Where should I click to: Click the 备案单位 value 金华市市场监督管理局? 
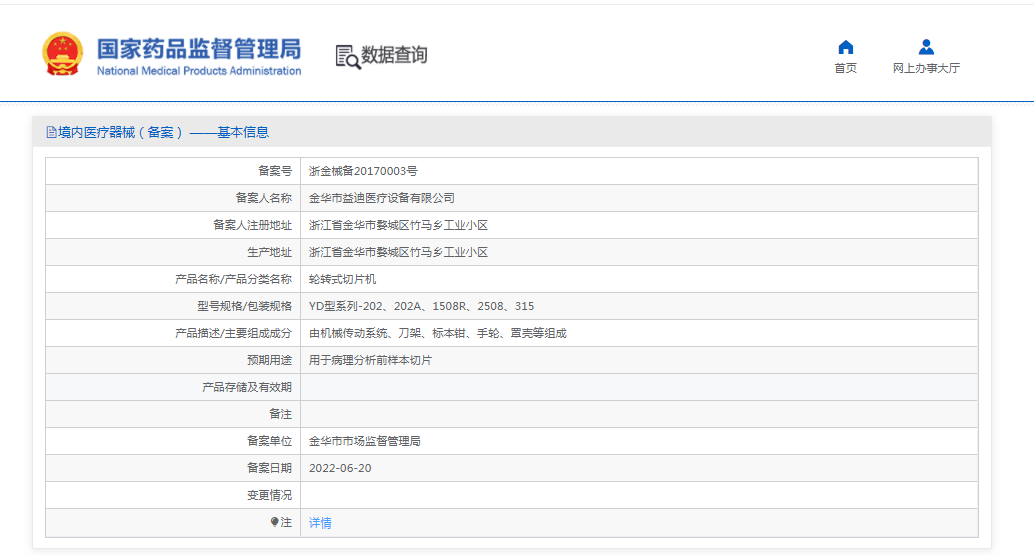point(364,441)
